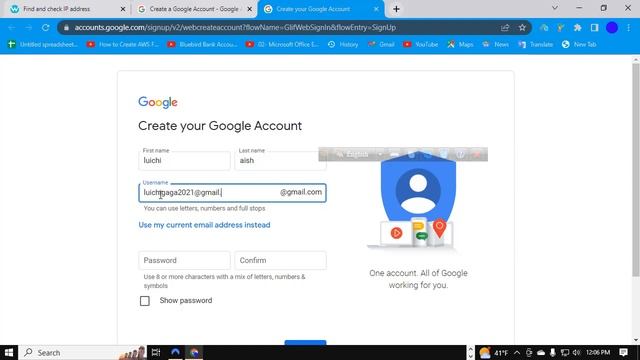Open the Windows Start menu
The height and width of the screenshot is (360, 640).
[9, 353]
